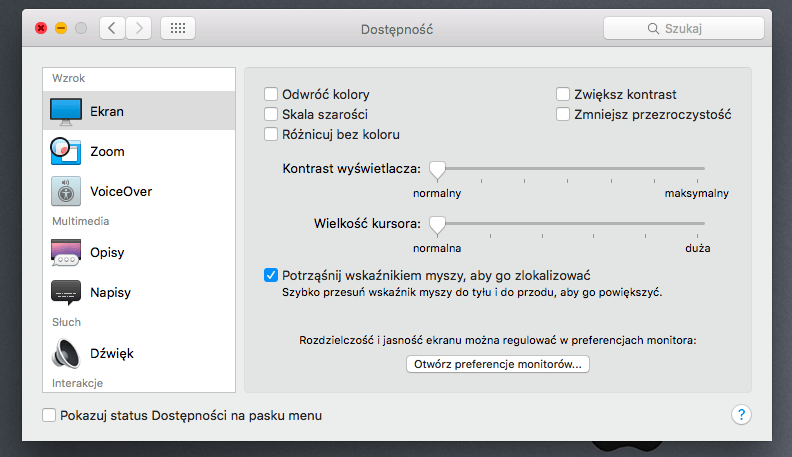The image size is (792, 457).
Task: Click the 'Rozdzielczość i jasność ekranu' note
Action: 498,340
